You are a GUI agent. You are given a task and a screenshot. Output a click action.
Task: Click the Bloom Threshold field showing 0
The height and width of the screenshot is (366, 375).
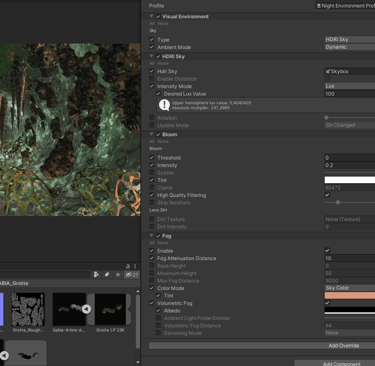[350, 157]
